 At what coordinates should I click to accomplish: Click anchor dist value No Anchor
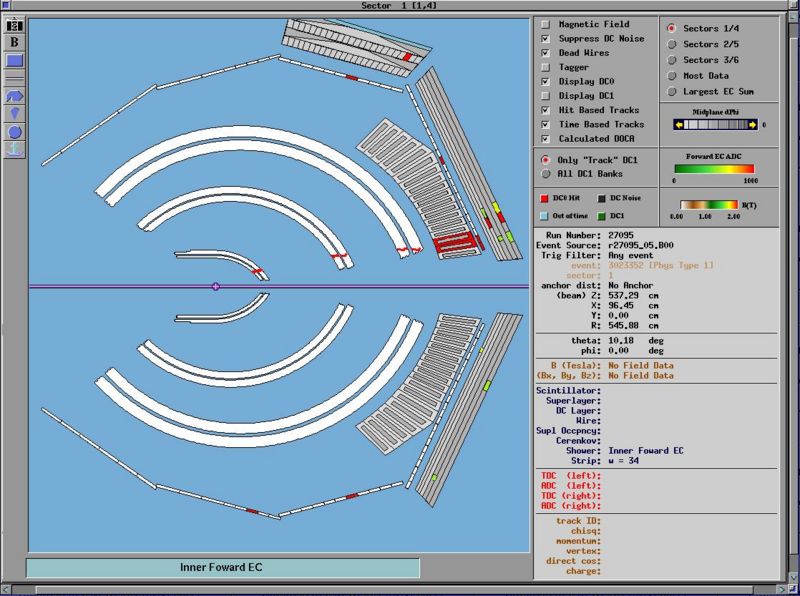[x=631, y=285]
